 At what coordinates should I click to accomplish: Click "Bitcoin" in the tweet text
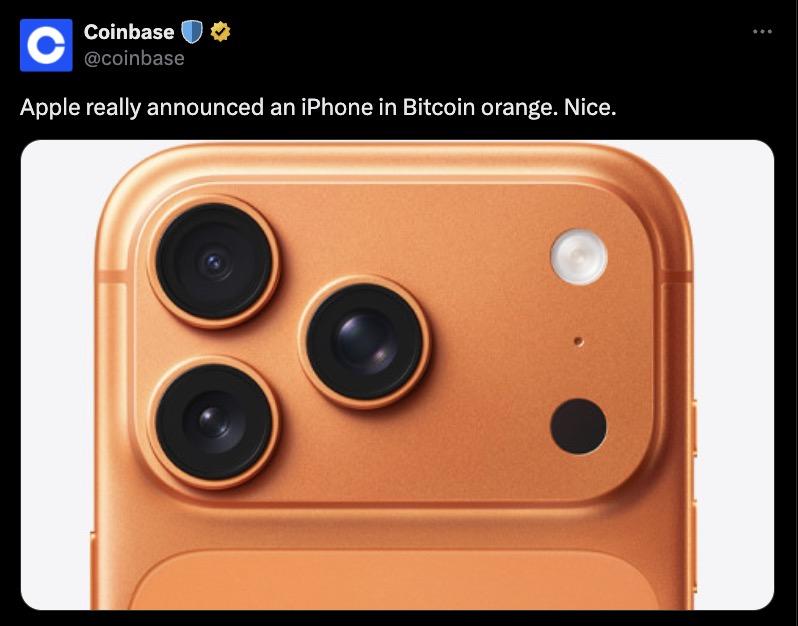click(438, 107)
